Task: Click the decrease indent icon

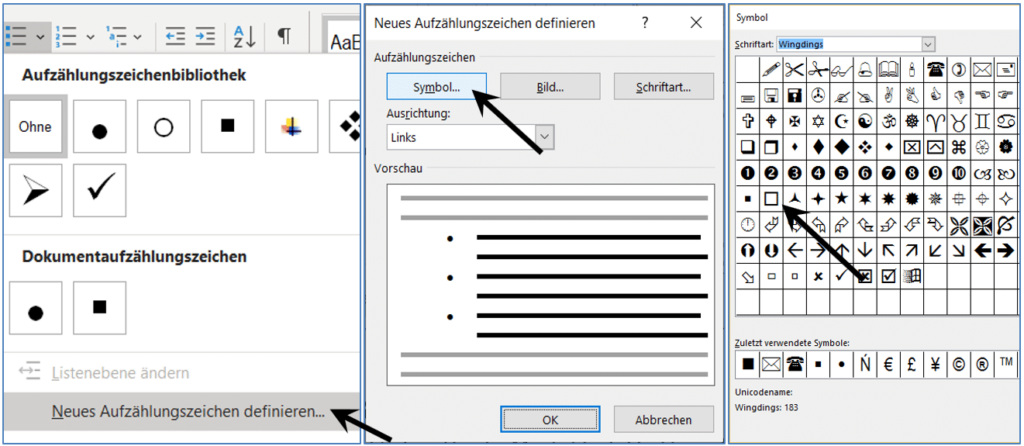Action: (175, 36)
